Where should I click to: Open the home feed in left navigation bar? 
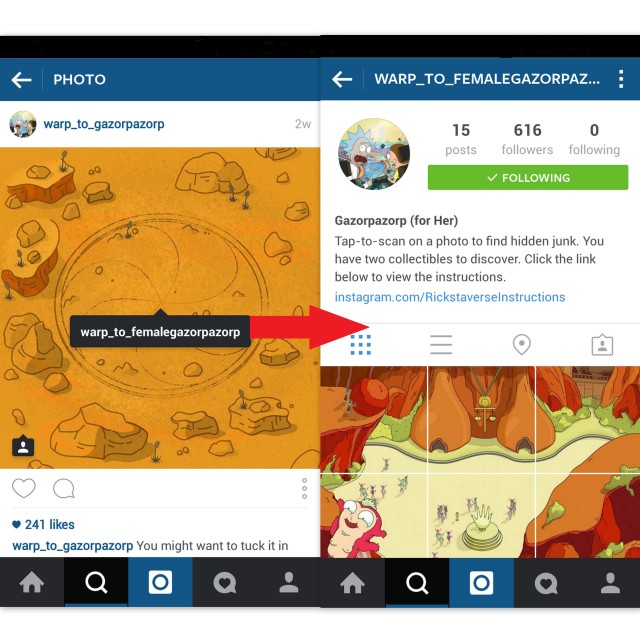32,582
